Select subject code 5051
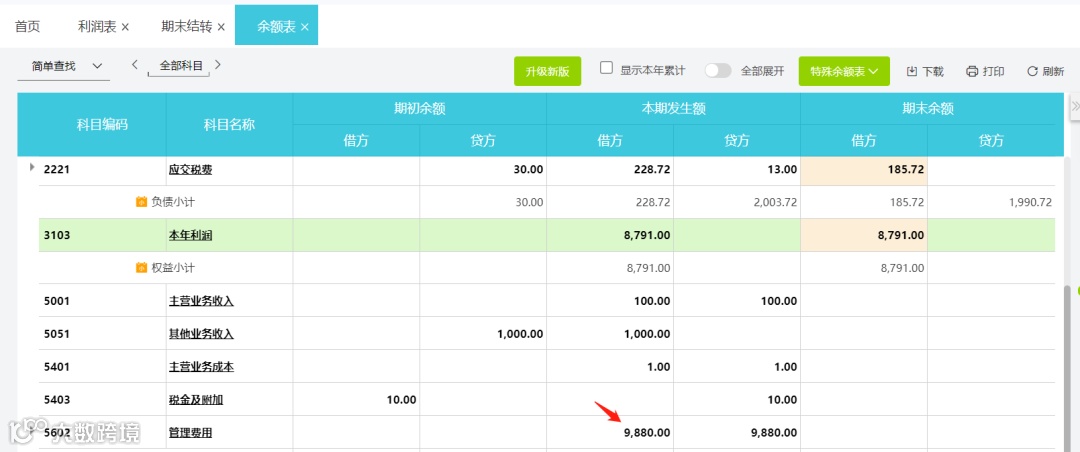Viewport: 1080px width, 452px height. (x=57, y=334)
